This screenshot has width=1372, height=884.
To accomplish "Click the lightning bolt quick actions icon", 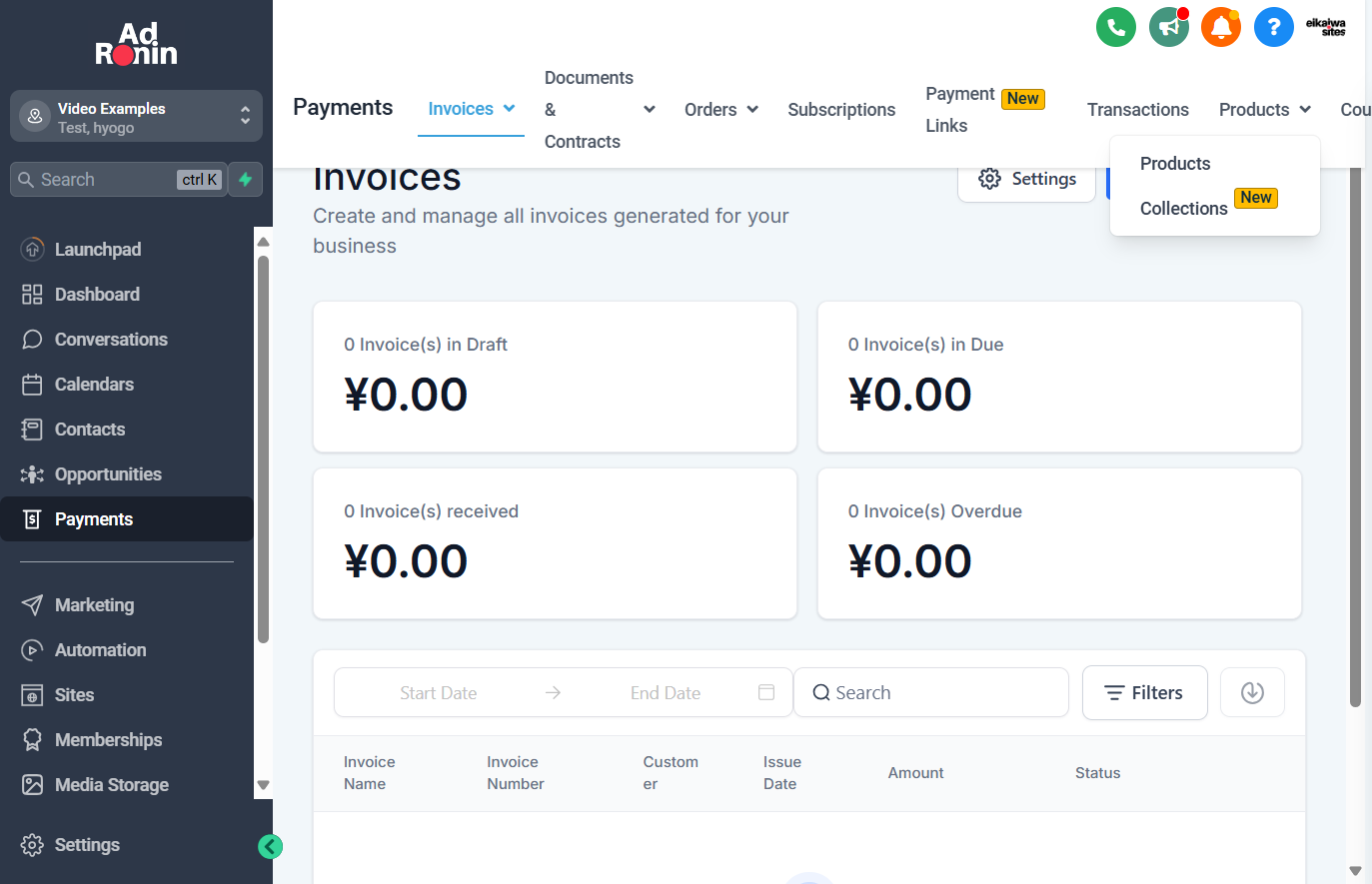I will [245, 180].
